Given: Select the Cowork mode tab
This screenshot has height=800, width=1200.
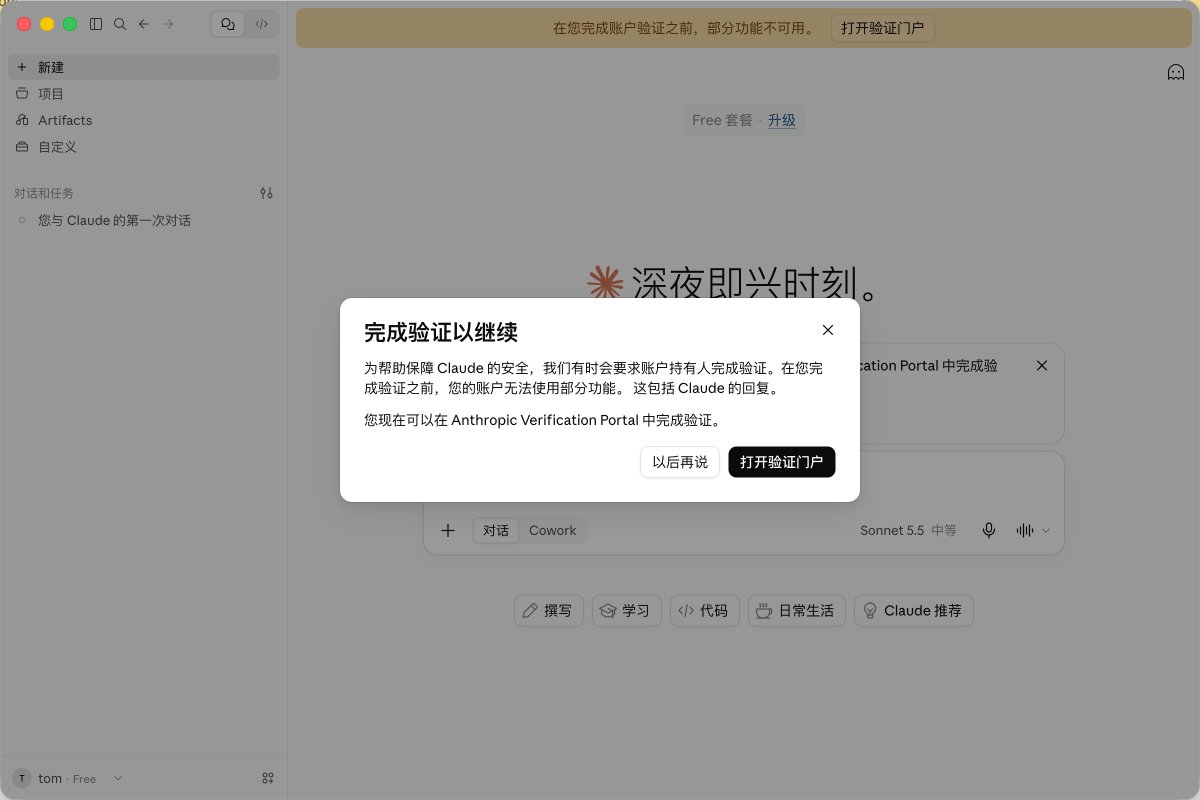Looking at the screenshot, I should pyautogui.click(x=553, y=530).
